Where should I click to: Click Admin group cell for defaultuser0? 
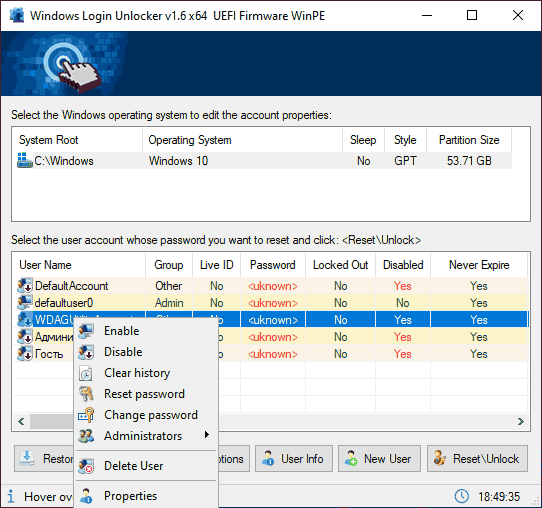tap(169, 303)
